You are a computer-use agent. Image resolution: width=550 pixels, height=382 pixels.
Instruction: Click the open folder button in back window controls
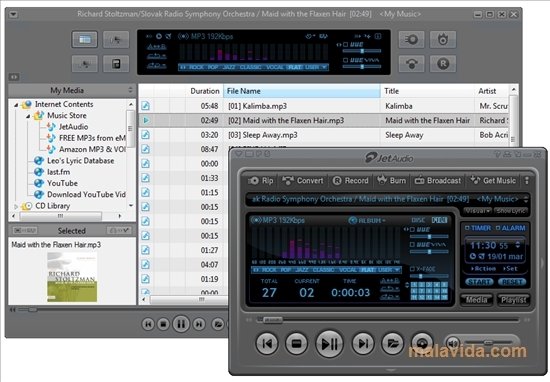click(217, 324)
